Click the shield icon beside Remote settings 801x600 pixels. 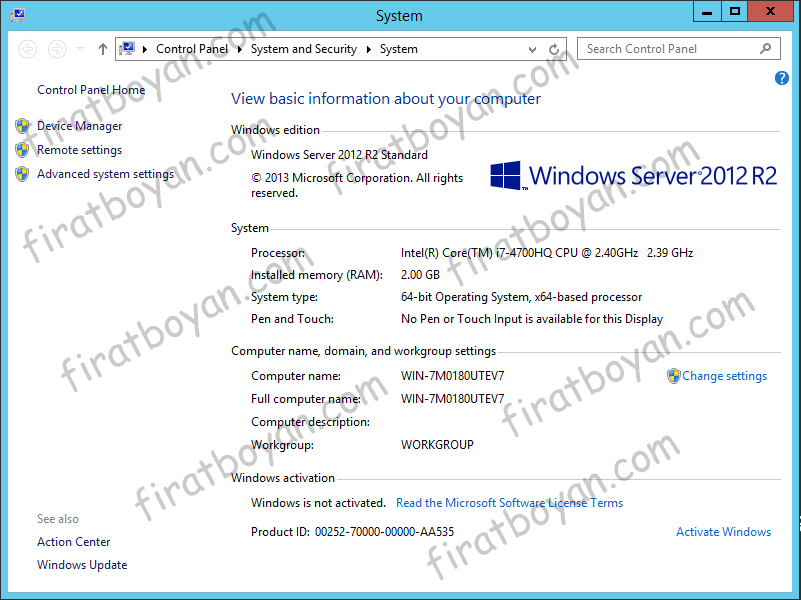click(x=22, y=150)
